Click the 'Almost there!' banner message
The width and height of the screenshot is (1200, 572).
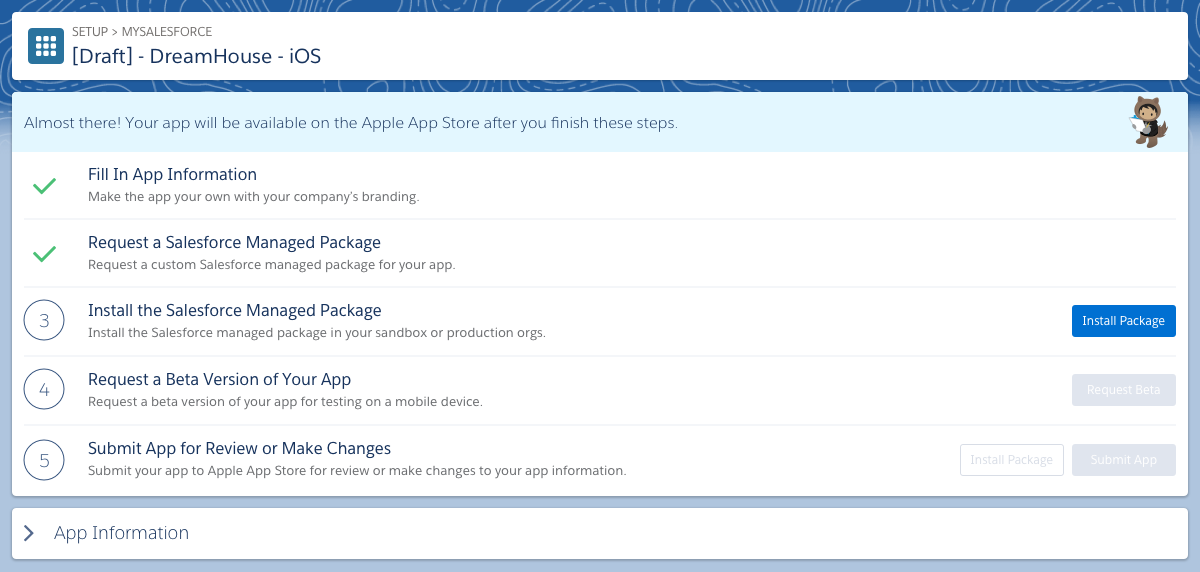tap(351, 124)
